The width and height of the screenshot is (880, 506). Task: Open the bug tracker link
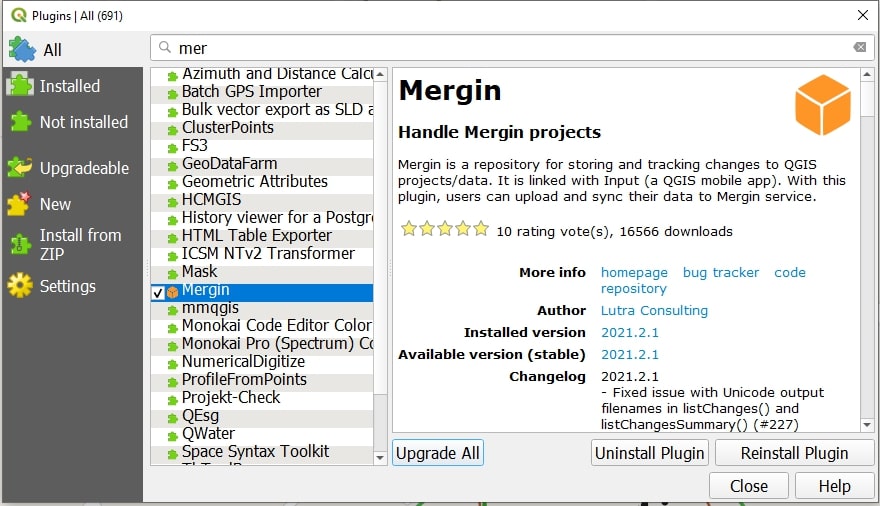[720, 272]
